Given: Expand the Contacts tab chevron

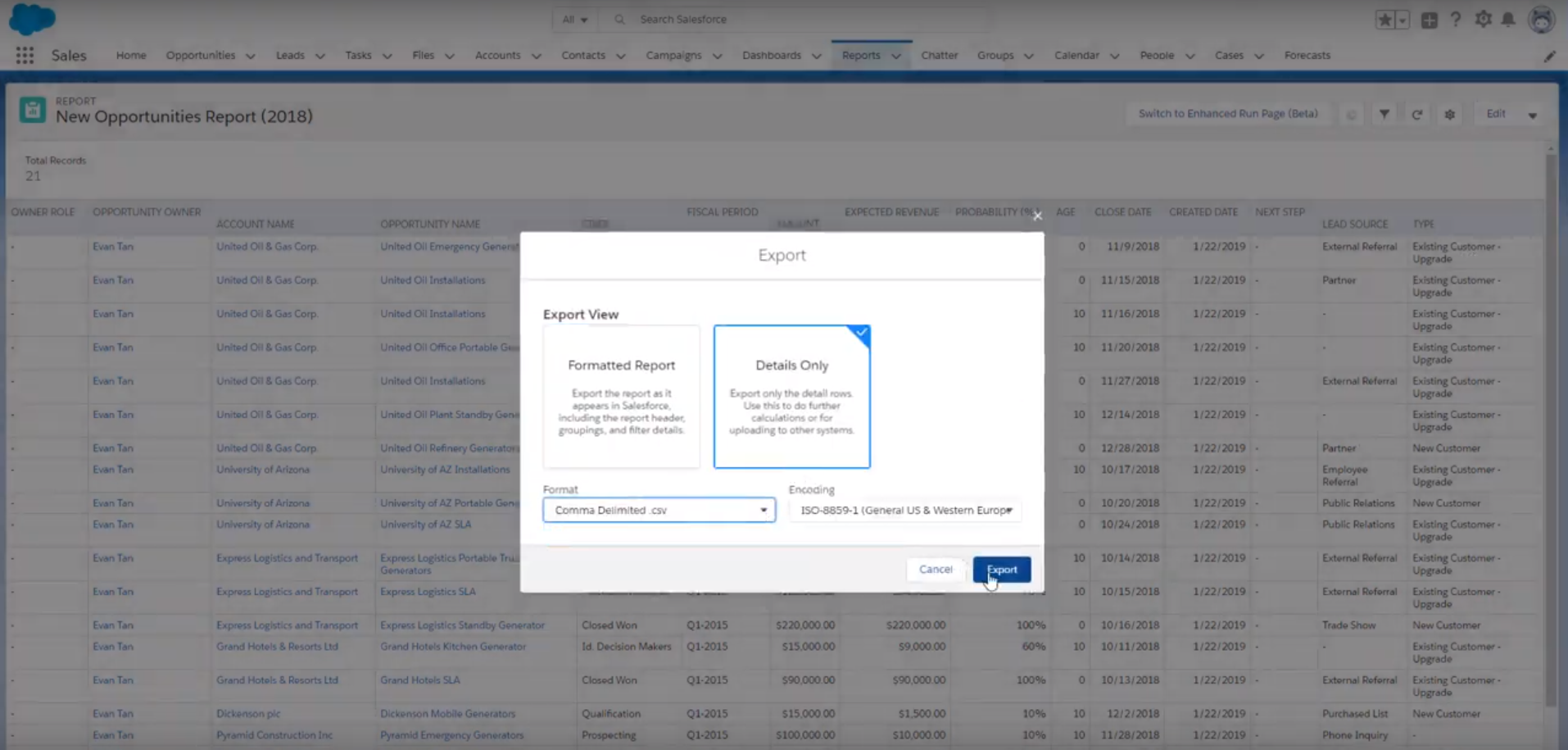Looking at the screenshot, I should tap(621, 56).
